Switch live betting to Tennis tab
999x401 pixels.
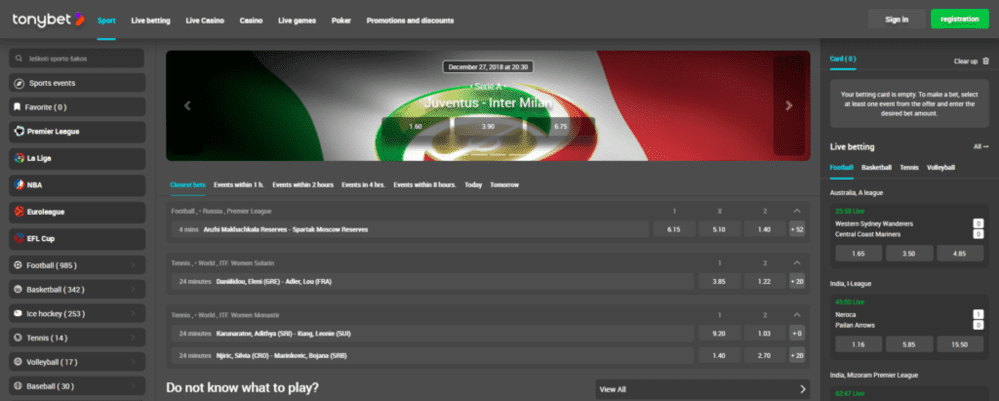(x=909, y=168)
